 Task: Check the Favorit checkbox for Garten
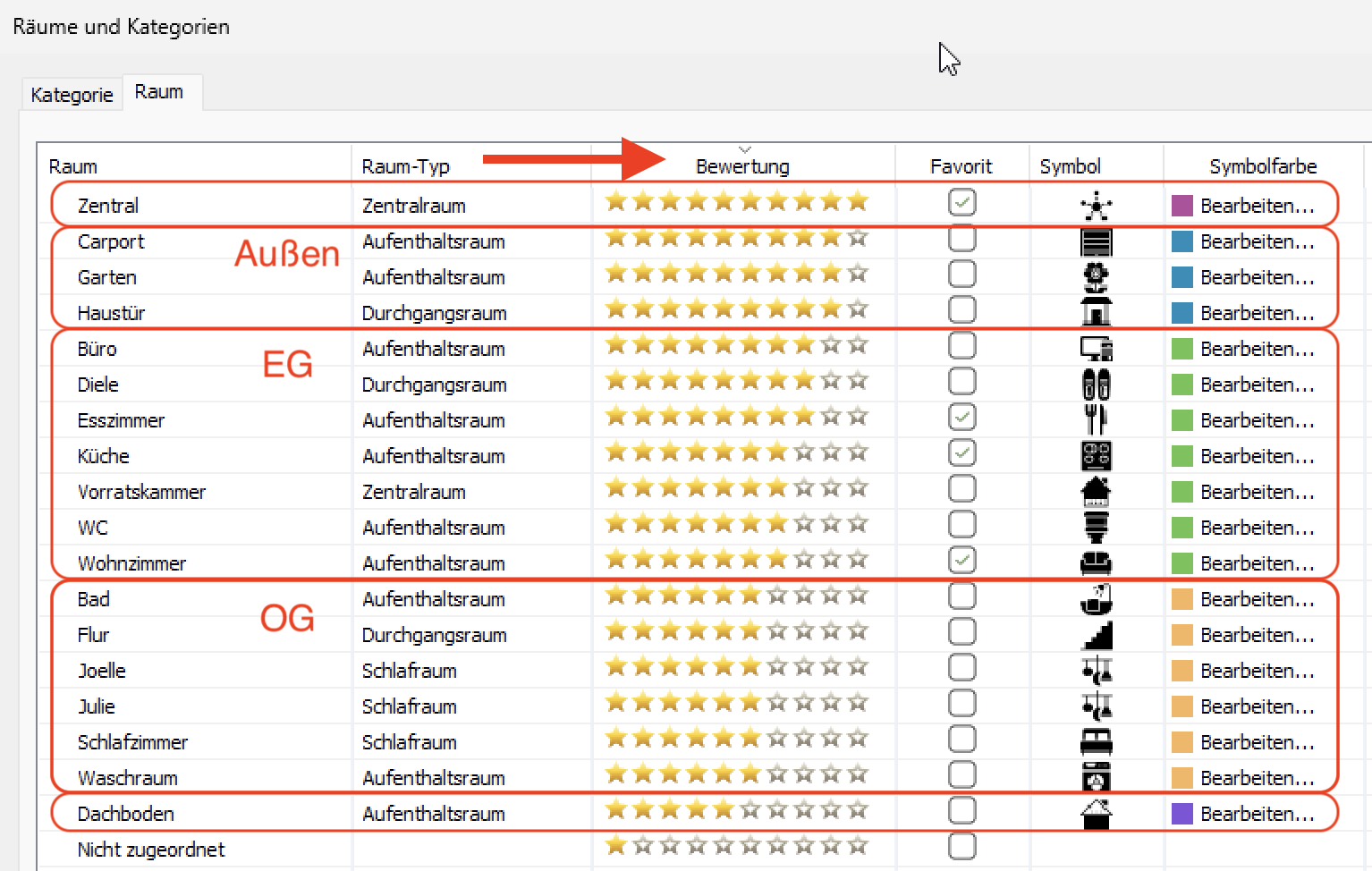[962, 275]
